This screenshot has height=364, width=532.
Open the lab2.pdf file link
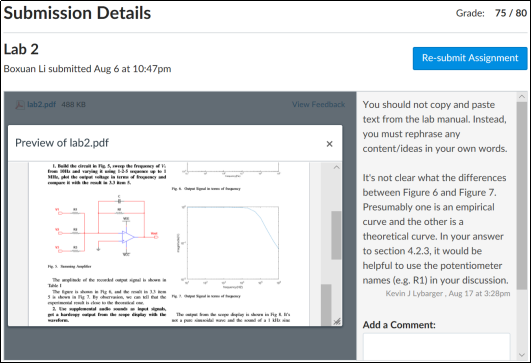tap(41, 104)
